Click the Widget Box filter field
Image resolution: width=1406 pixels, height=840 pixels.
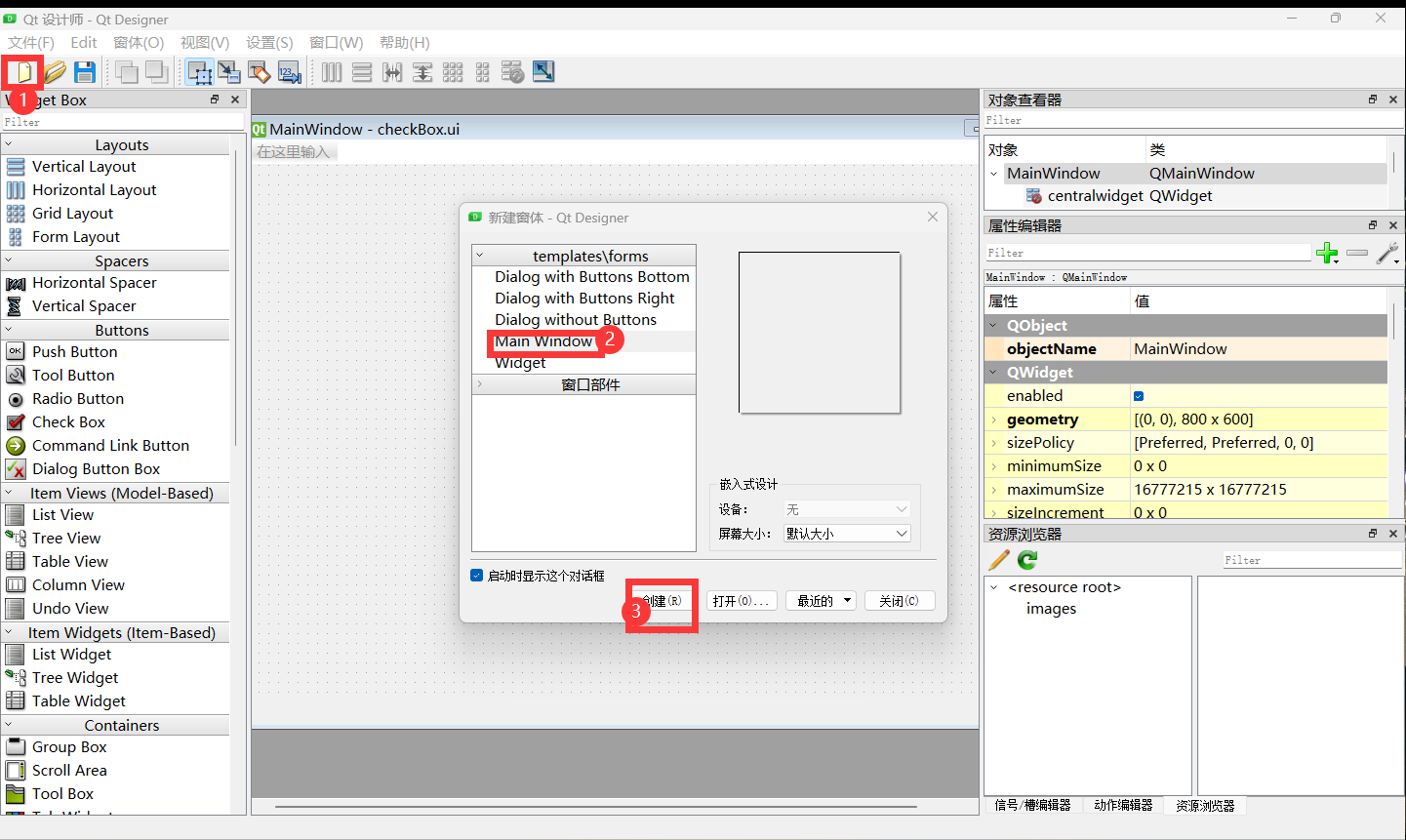[x=122, y=122]
